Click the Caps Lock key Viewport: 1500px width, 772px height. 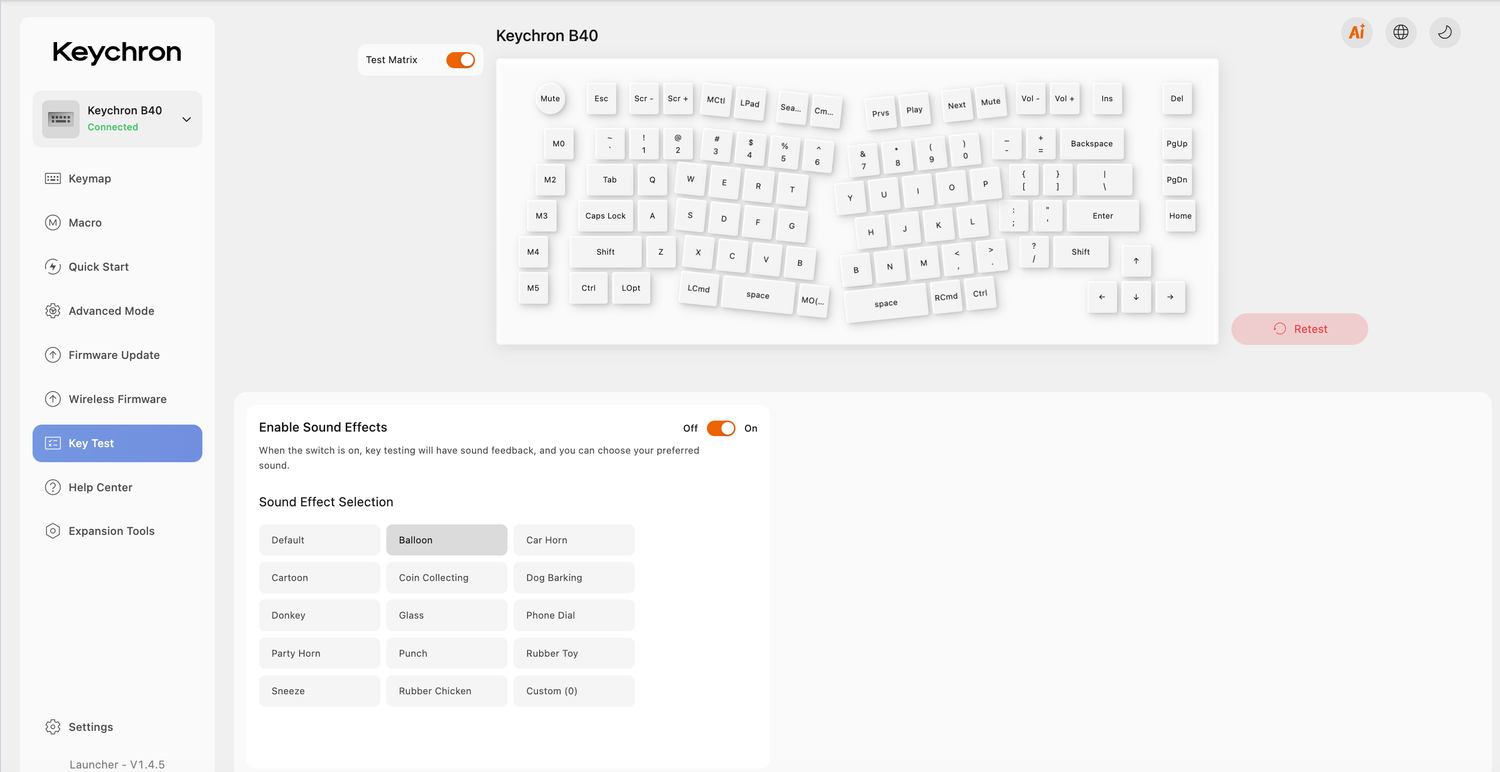click(x=606, y=216)
